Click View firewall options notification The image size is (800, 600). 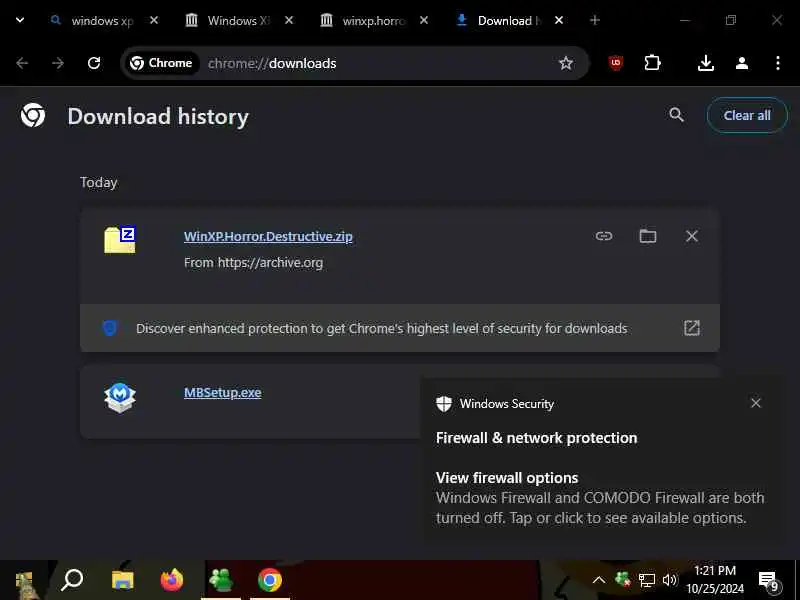coord(507,478)
